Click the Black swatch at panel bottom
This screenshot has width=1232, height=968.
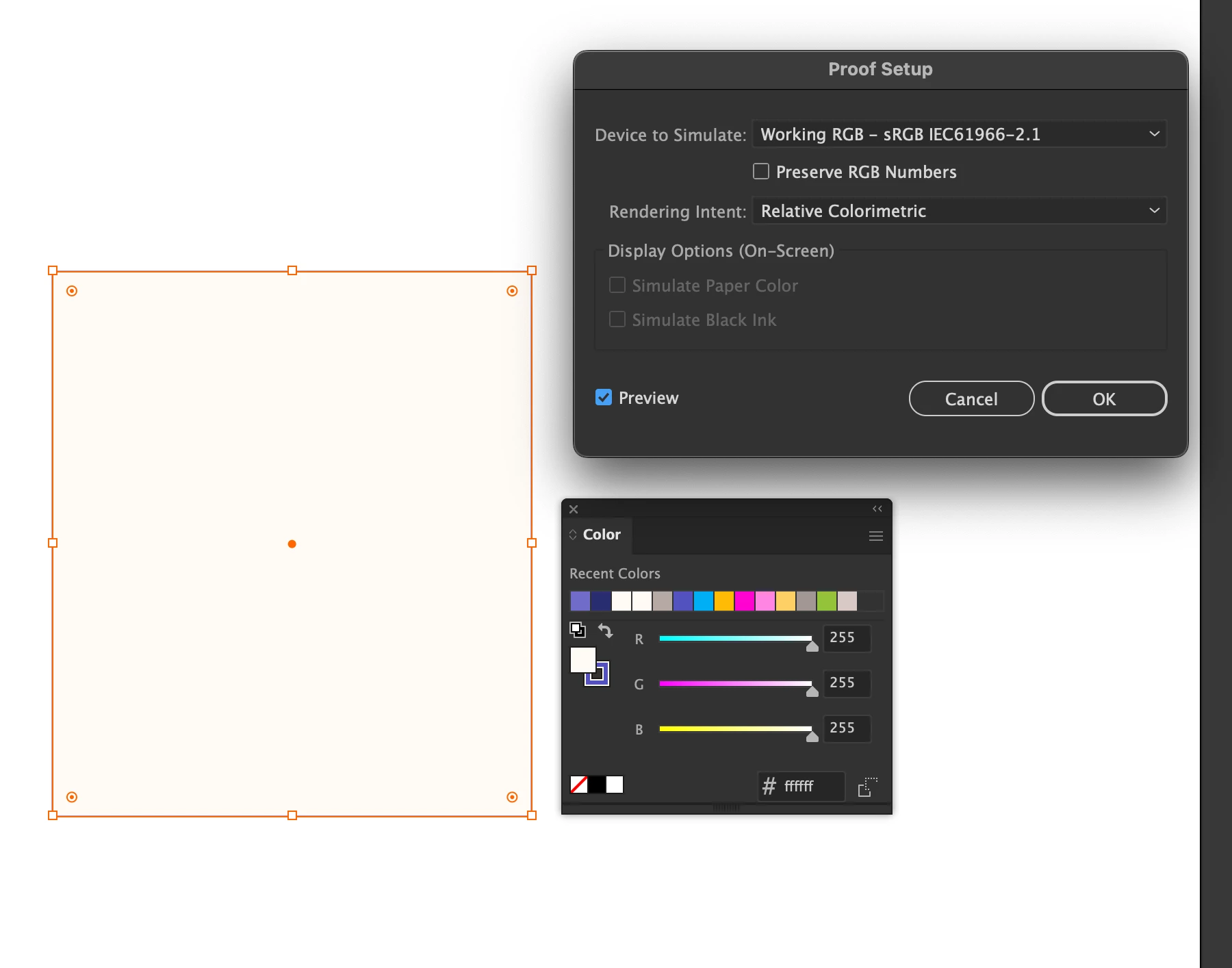click(597, 785)
